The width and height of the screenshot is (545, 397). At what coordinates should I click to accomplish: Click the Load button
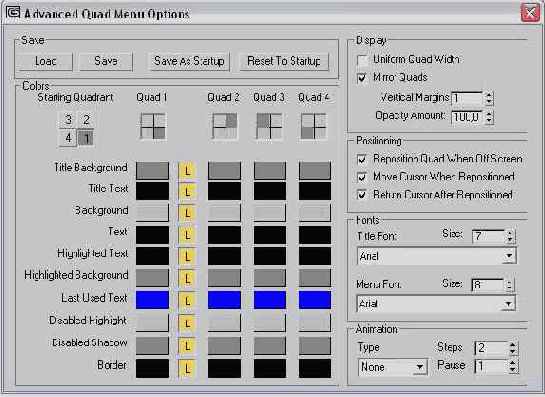[46, 62]
